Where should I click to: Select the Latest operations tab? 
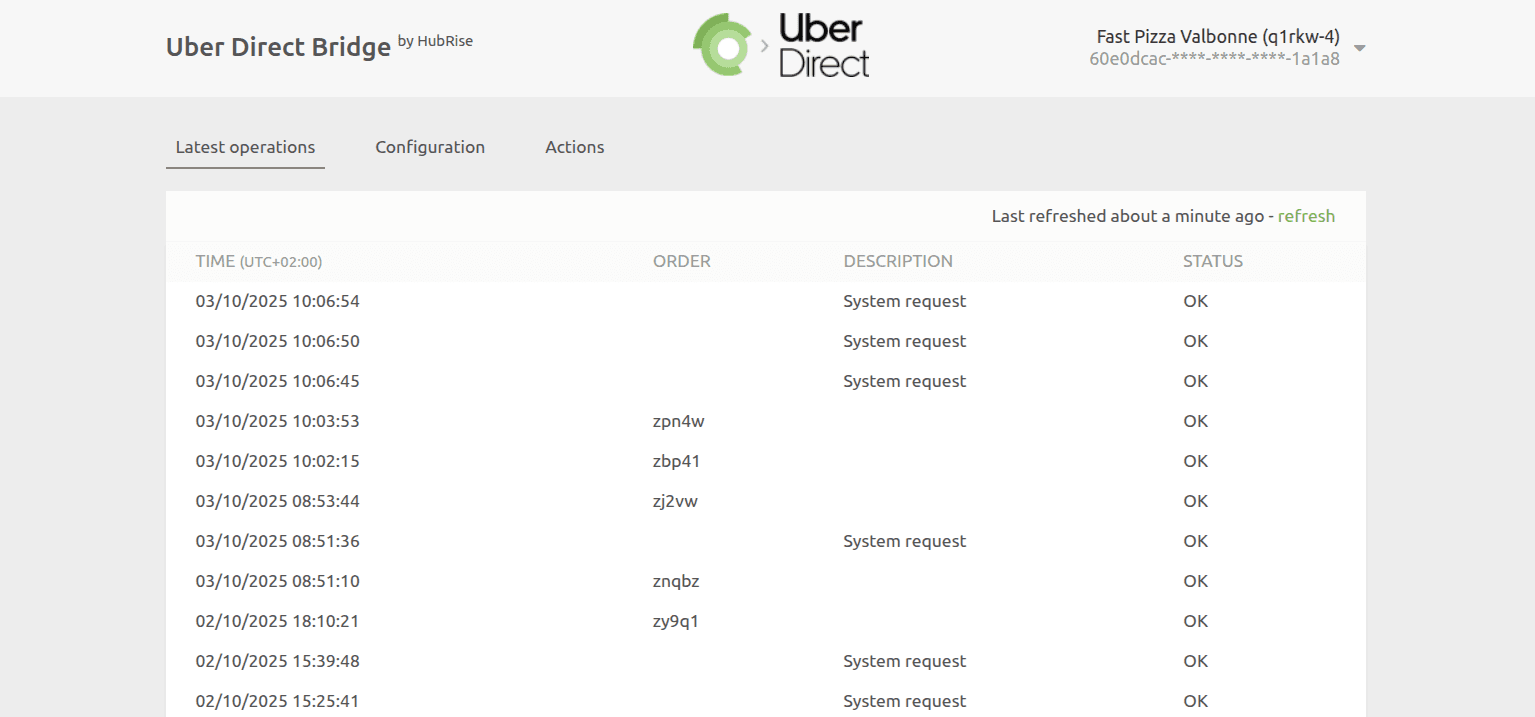coord(245,147)
